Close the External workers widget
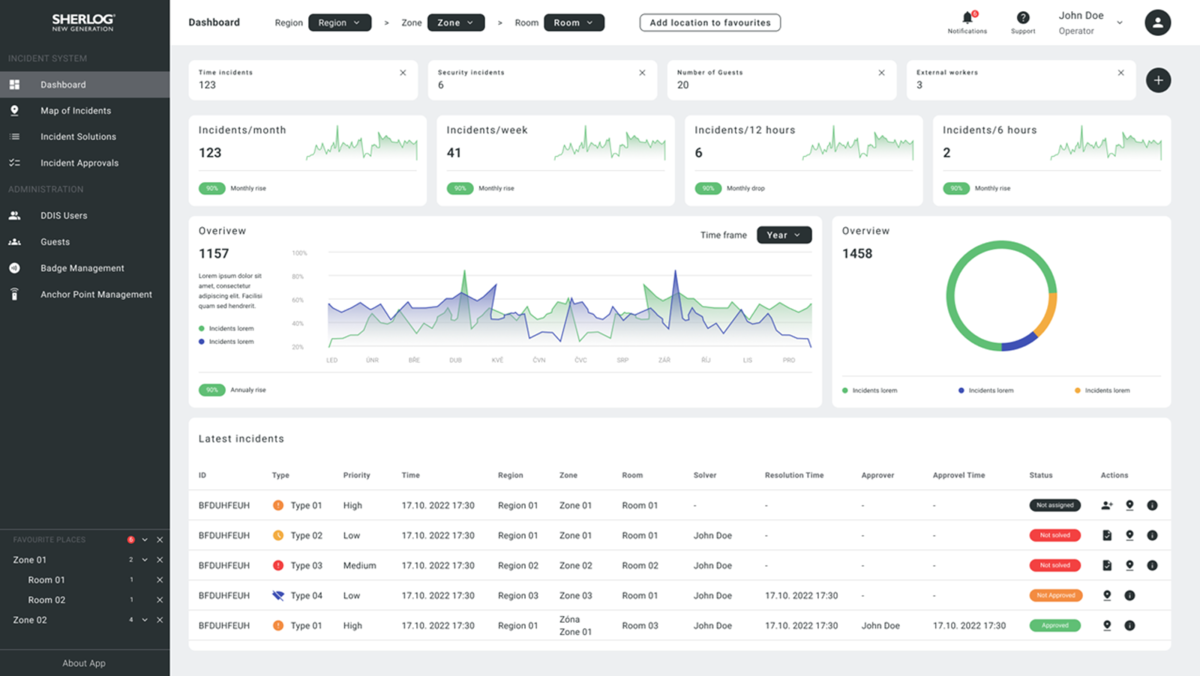The image size is (1200, 676). [1121, 73]
